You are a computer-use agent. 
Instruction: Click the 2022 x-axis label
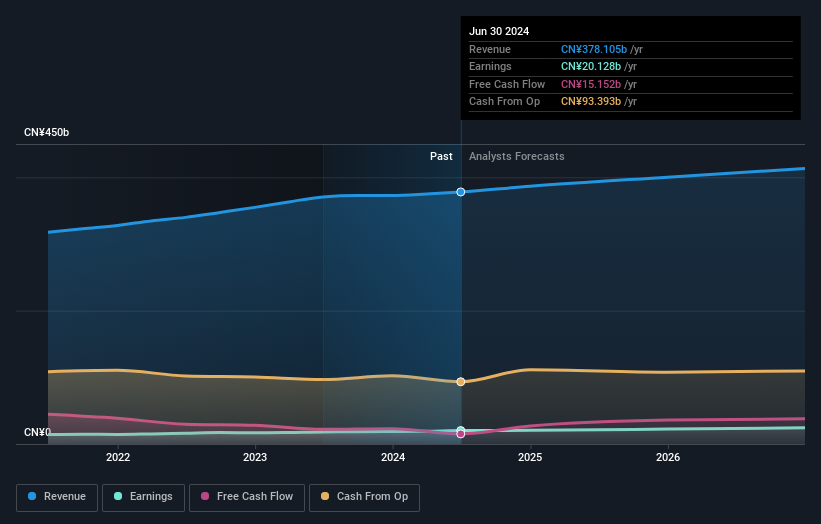[118, 457]
